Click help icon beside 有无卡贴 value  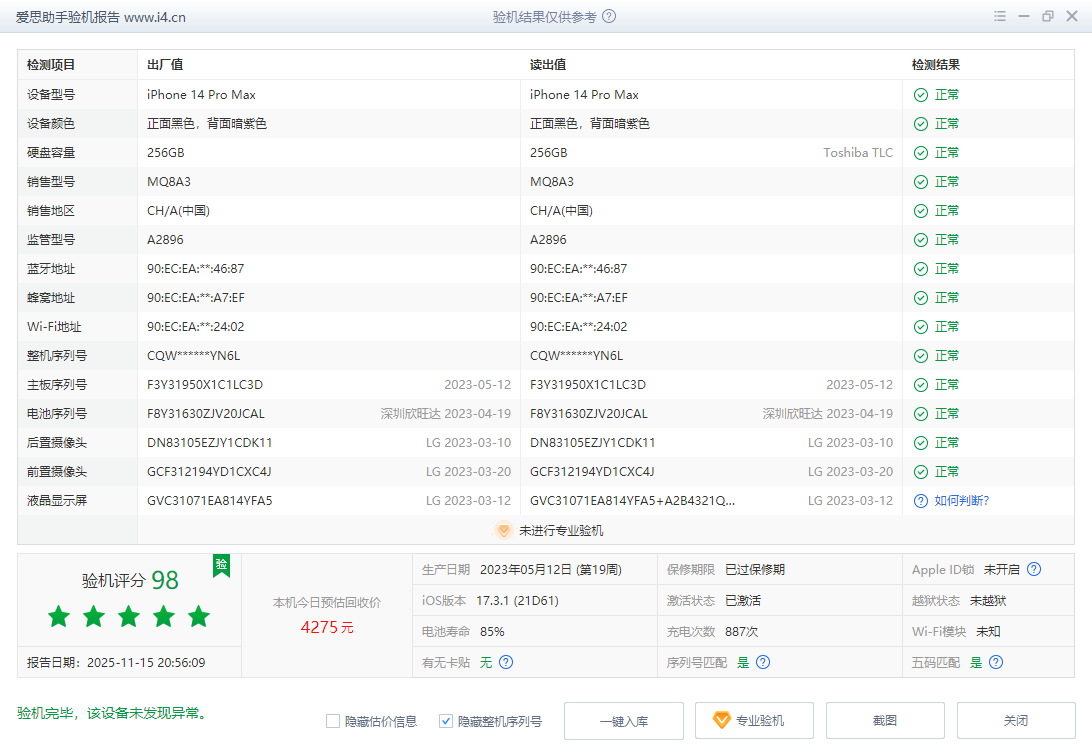click(x=506, y=662)
